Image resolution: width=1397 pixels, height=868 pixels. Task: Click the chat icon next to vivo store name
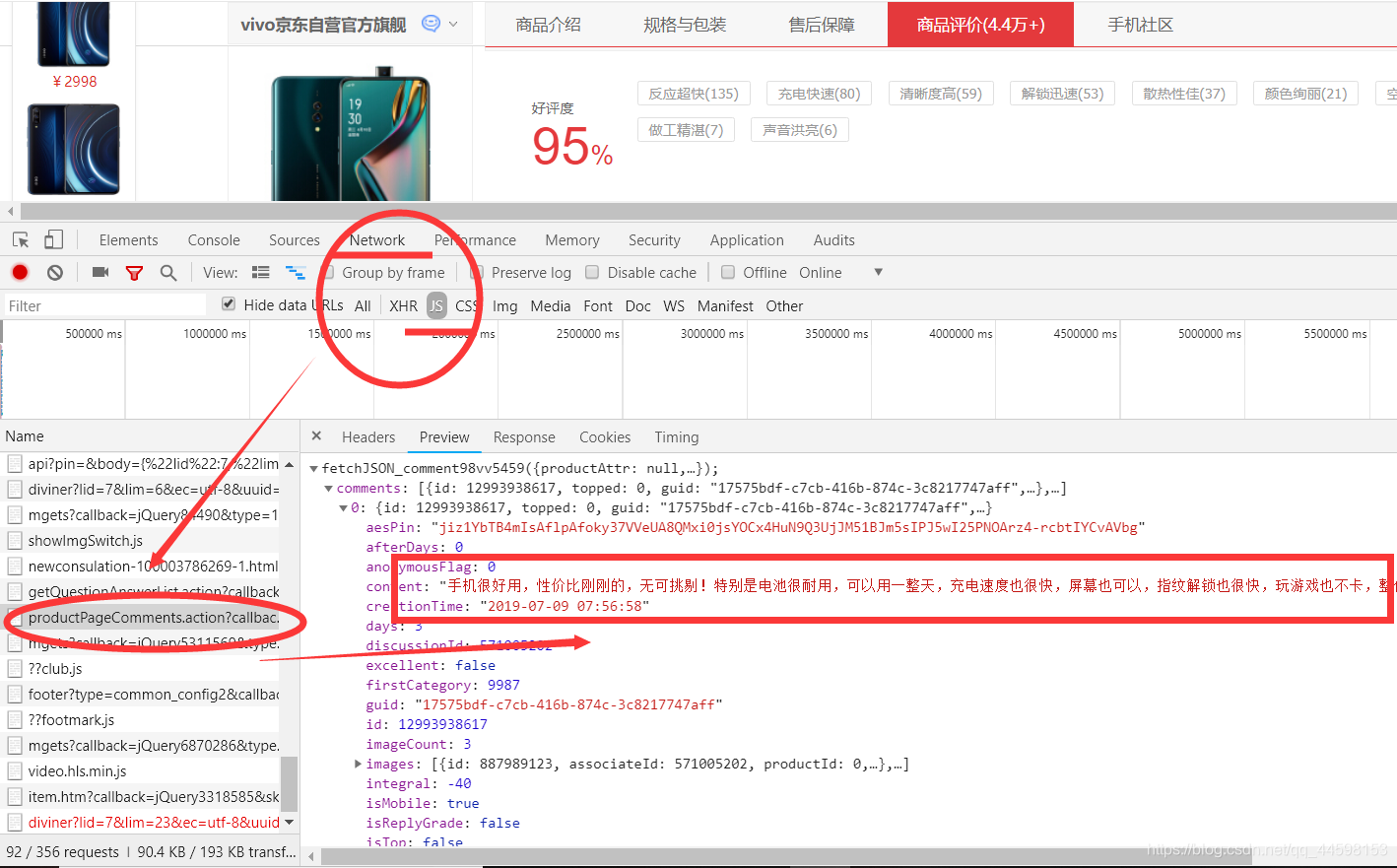tap(431, 24)
